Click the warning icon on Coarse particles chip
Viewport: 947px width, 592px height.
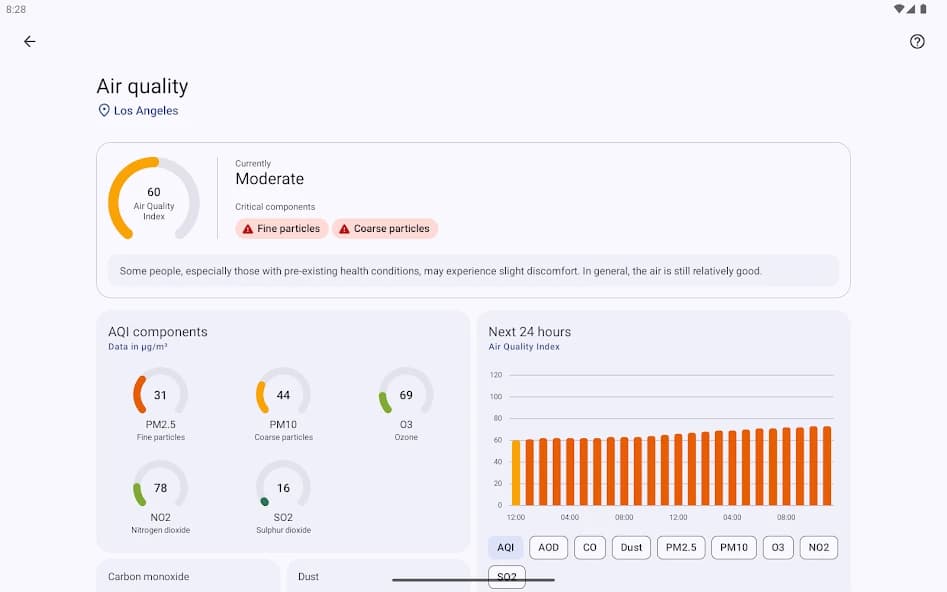(x=344, y=229)
